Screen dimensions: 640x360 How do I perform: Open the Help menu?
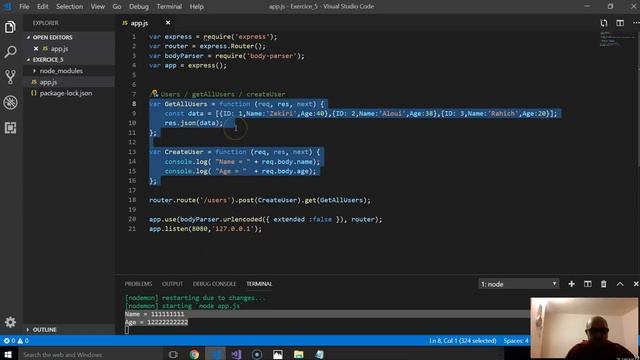tap(196, 7)
